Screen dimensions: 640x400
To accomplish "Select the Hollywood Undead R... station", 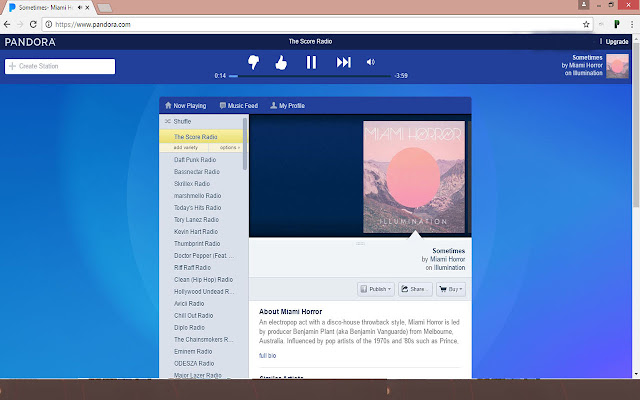I will pos(204,291).
